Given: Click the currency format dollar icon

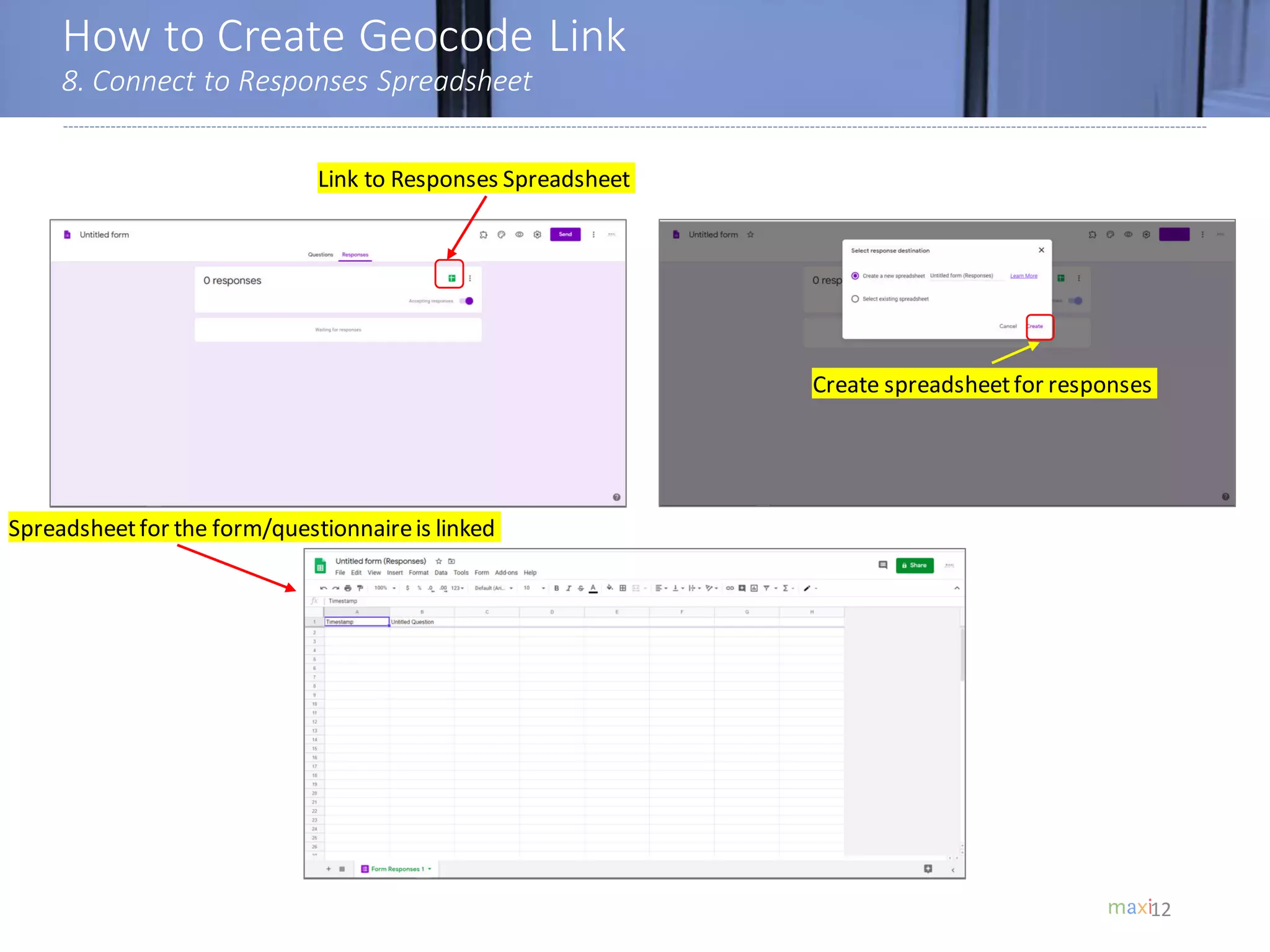Looking at the screenshot, I should pyautogui.click(x=407, y=588).
